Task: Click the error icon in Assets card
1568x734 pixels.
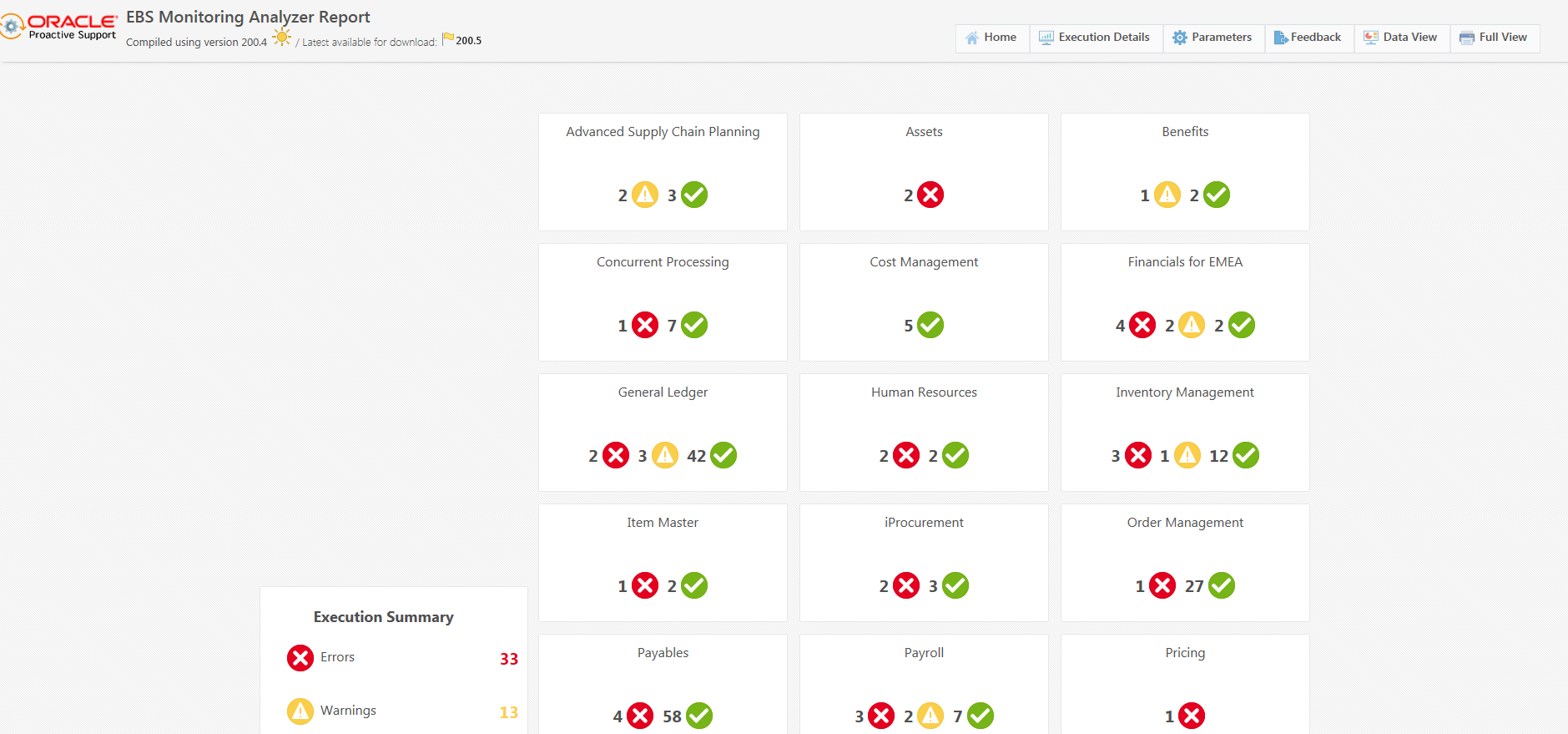Action: tap(930, 195)
